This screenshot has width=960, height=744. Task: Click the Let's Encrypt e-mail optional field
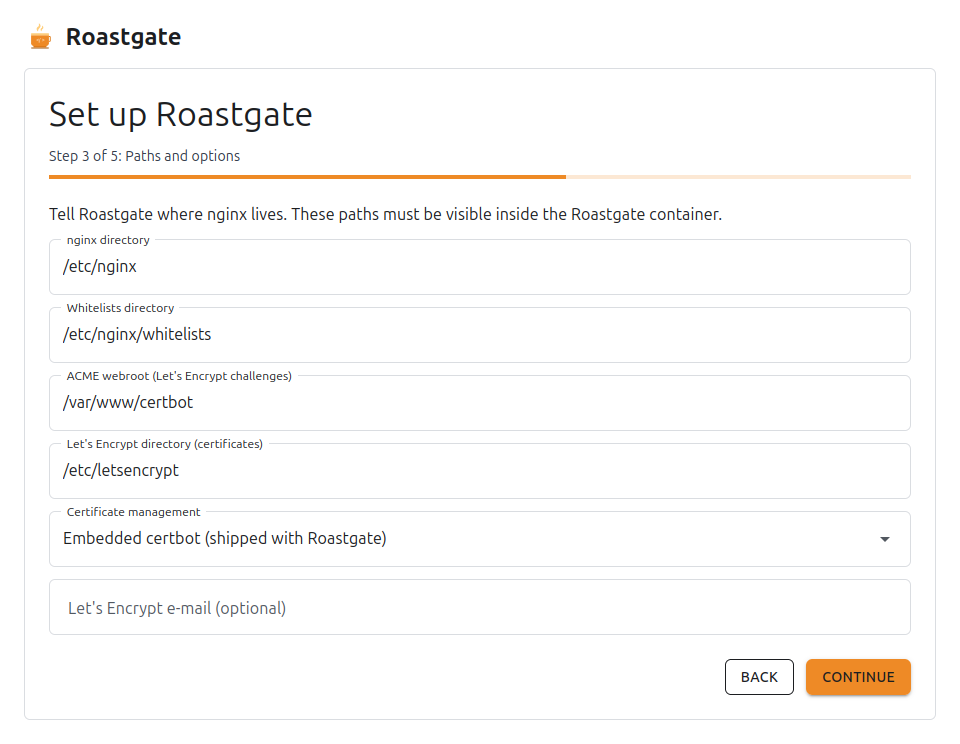(x=480, y=607)
